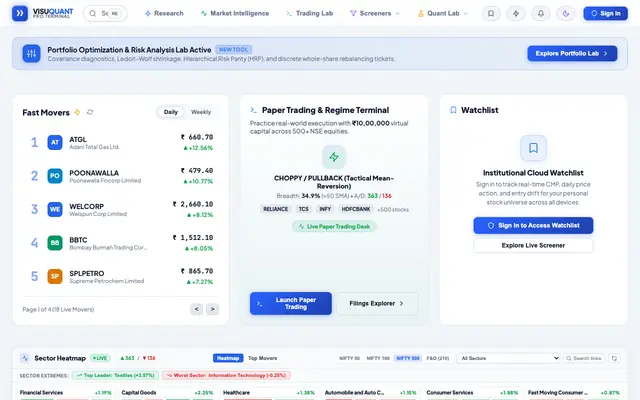
Task: Select the TCS ticker chip
Action: click(x=304, y=209)
